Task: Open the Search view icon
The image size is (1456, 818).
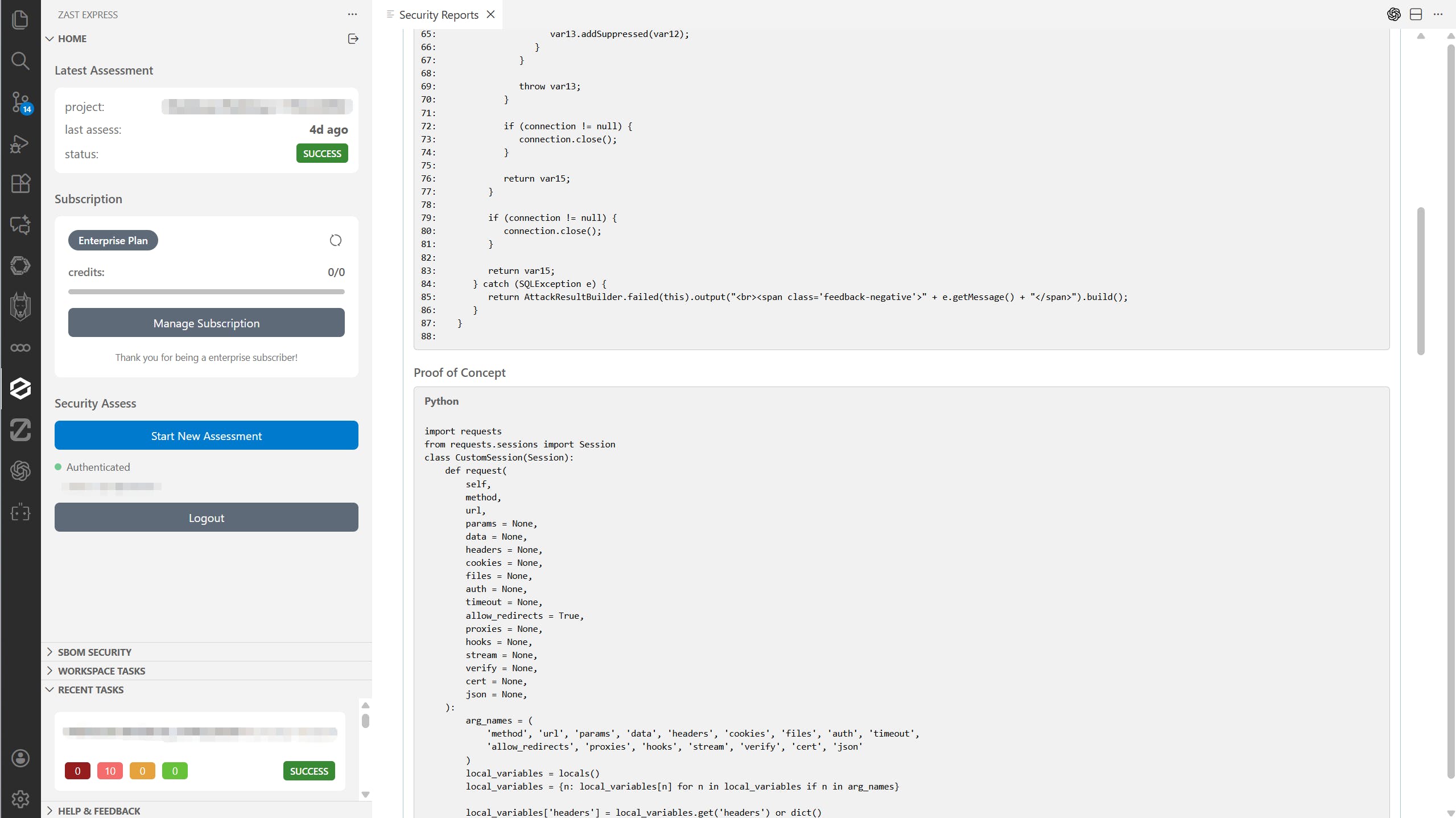Action: click(20, 60)
